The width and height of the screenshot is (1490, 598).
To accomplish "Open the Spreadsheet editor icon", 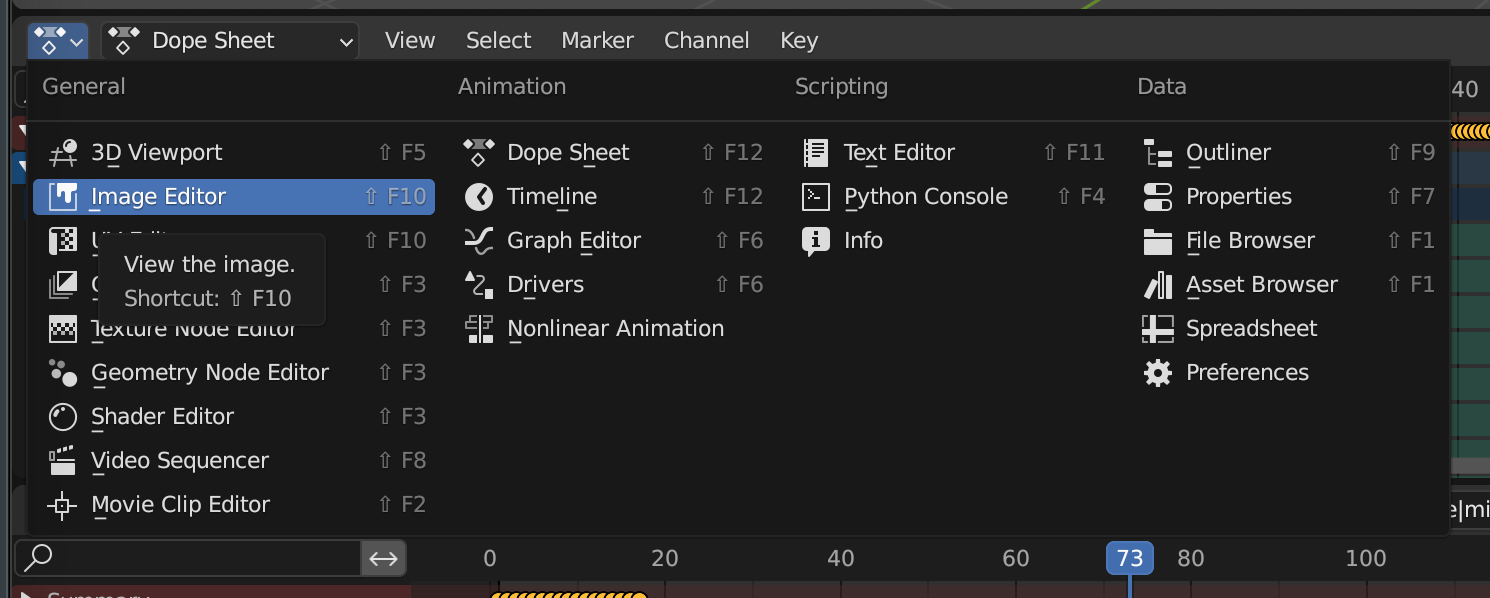I will pyautogui.click(x=1158, y=329).
